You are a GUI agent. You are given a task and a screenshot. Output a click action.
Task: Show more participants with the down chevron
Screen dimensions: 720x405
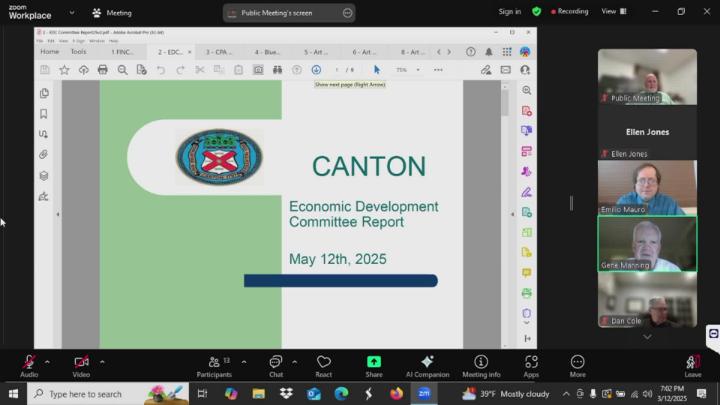coord(647,337)
